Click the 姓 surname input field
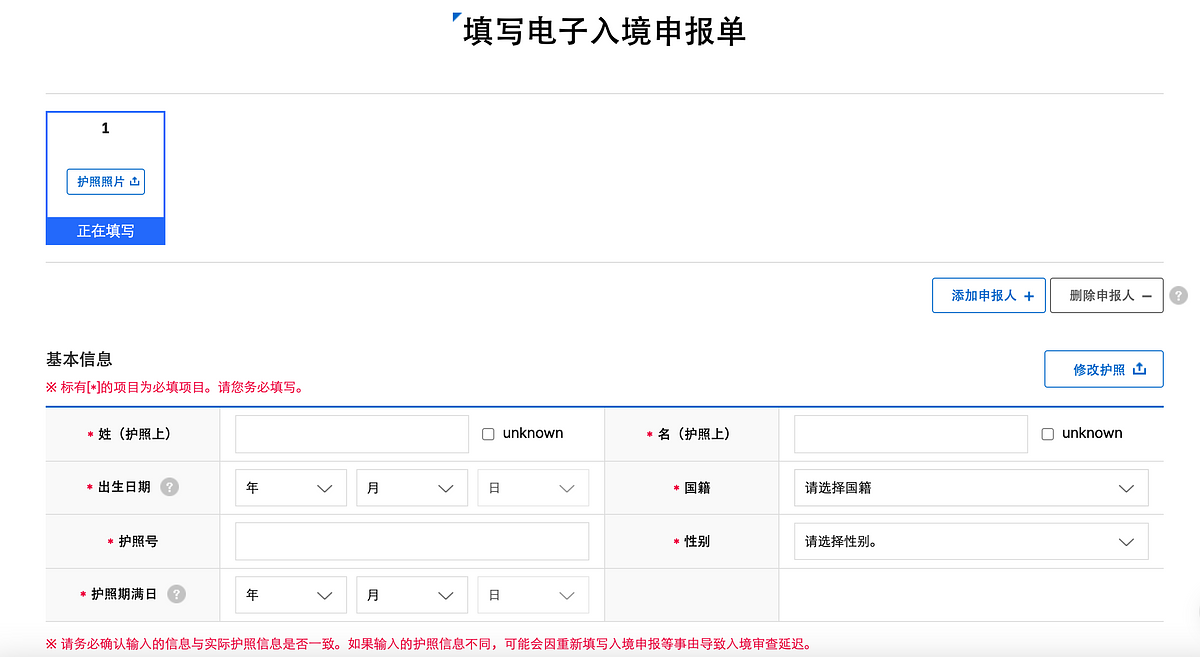The image size is (1200, 657). tap(351, 434)
